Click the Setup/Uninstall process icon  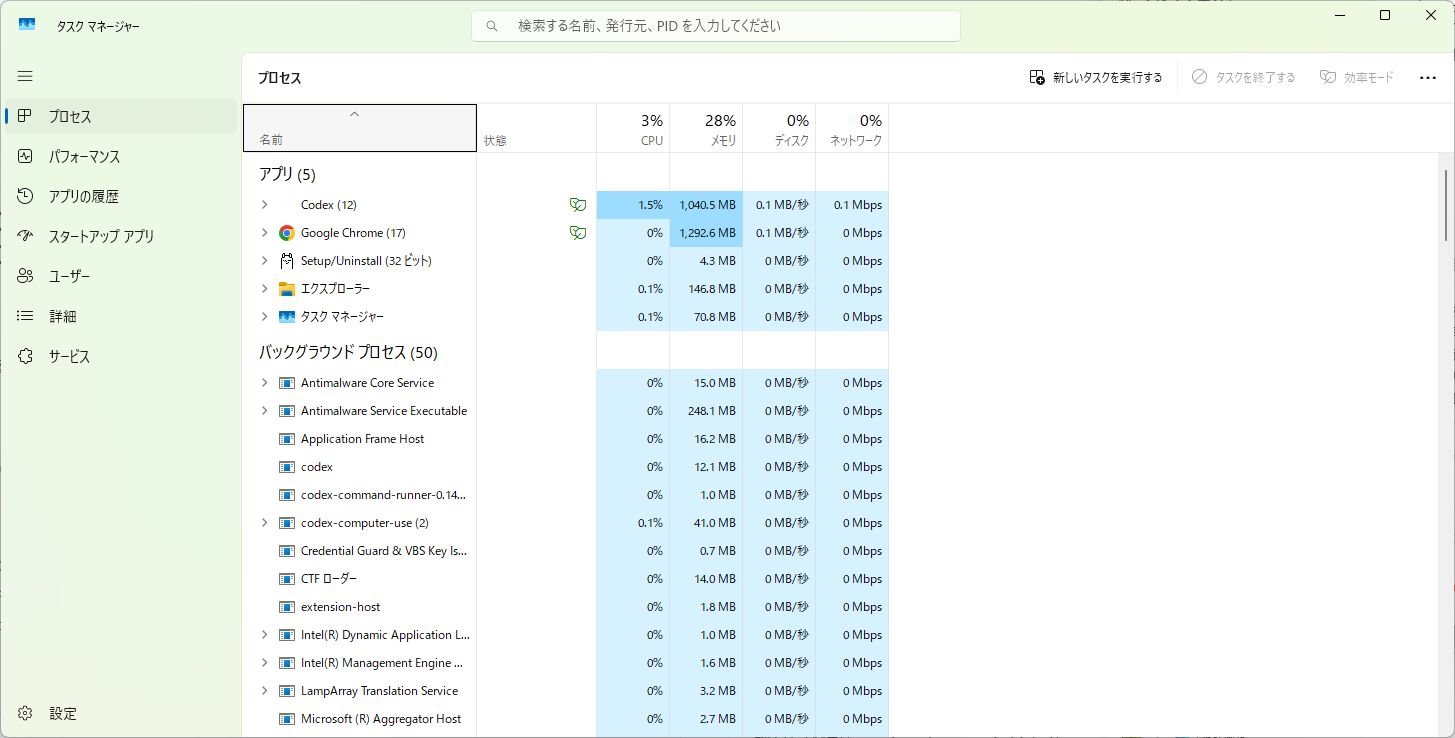(287, 261)
